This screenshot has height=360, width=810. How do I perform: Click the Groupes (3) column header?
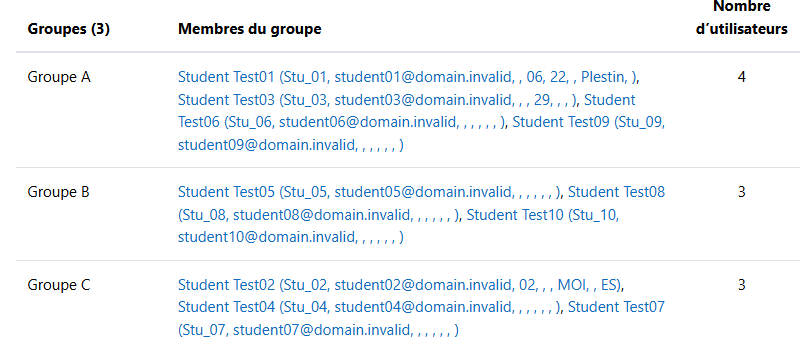[69, 29]
